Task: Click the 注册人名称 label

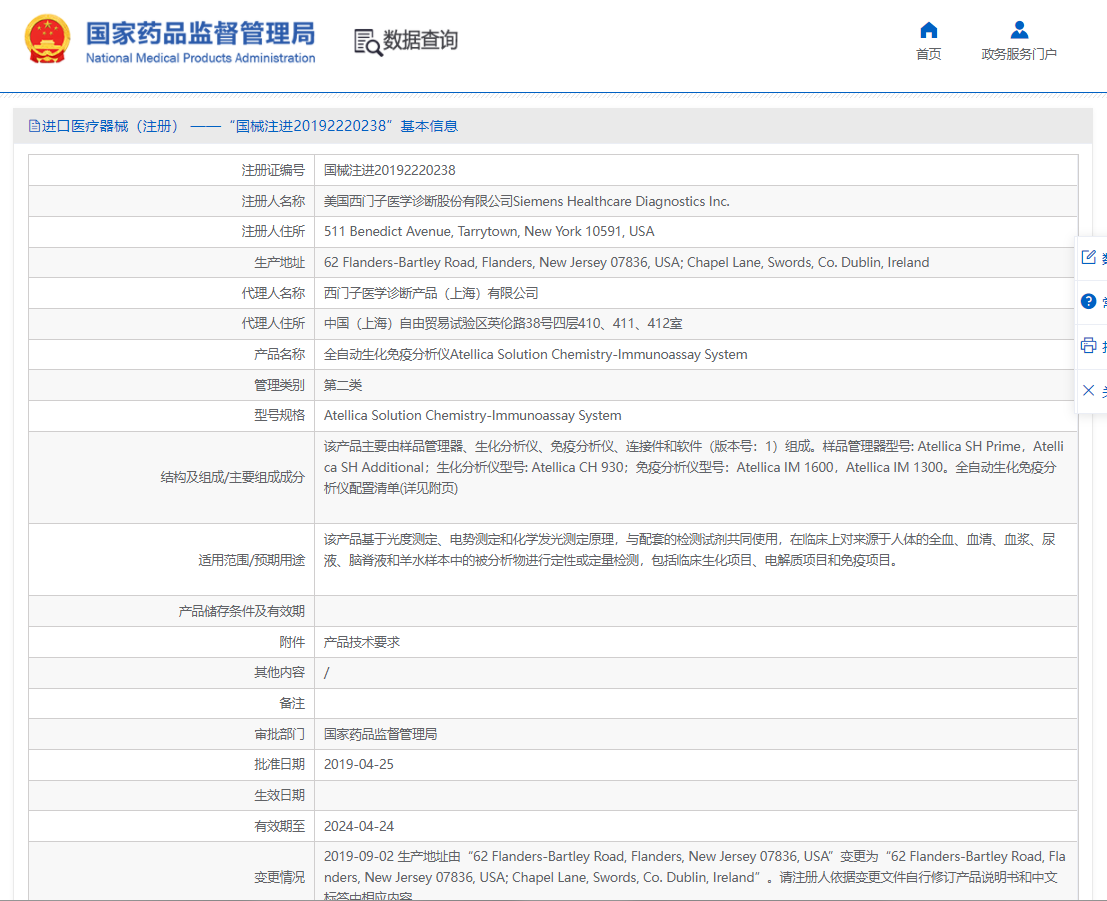Action: (273, 201)
